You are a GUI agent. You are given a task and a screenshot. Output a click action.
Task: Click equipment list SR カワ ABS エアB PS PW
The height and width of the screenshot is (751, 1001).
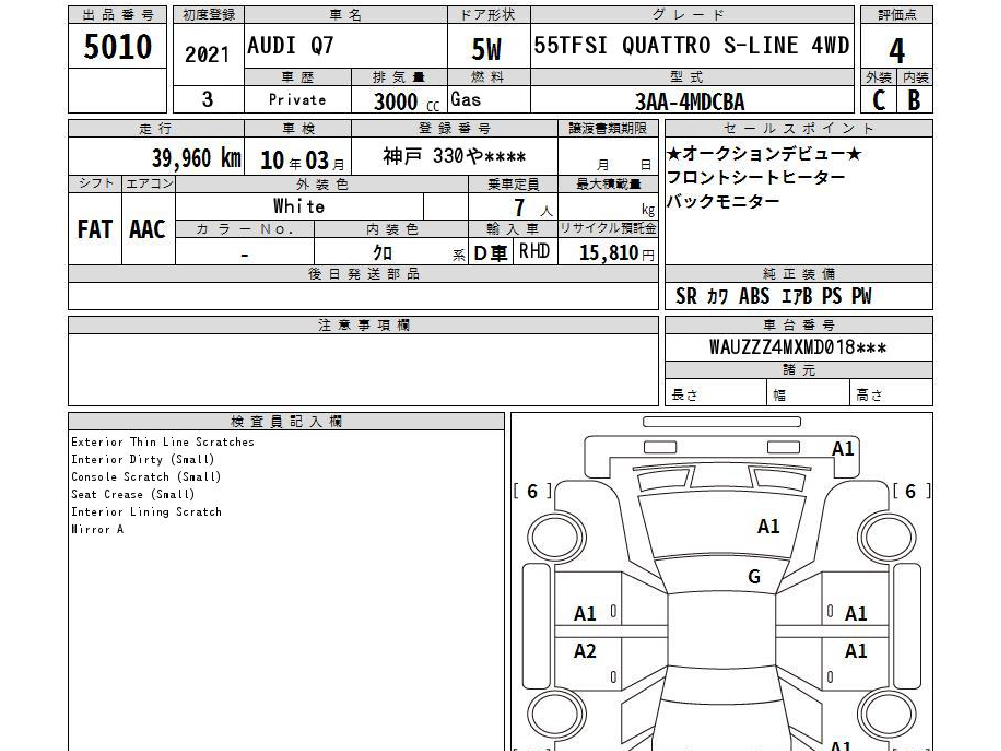774,296
